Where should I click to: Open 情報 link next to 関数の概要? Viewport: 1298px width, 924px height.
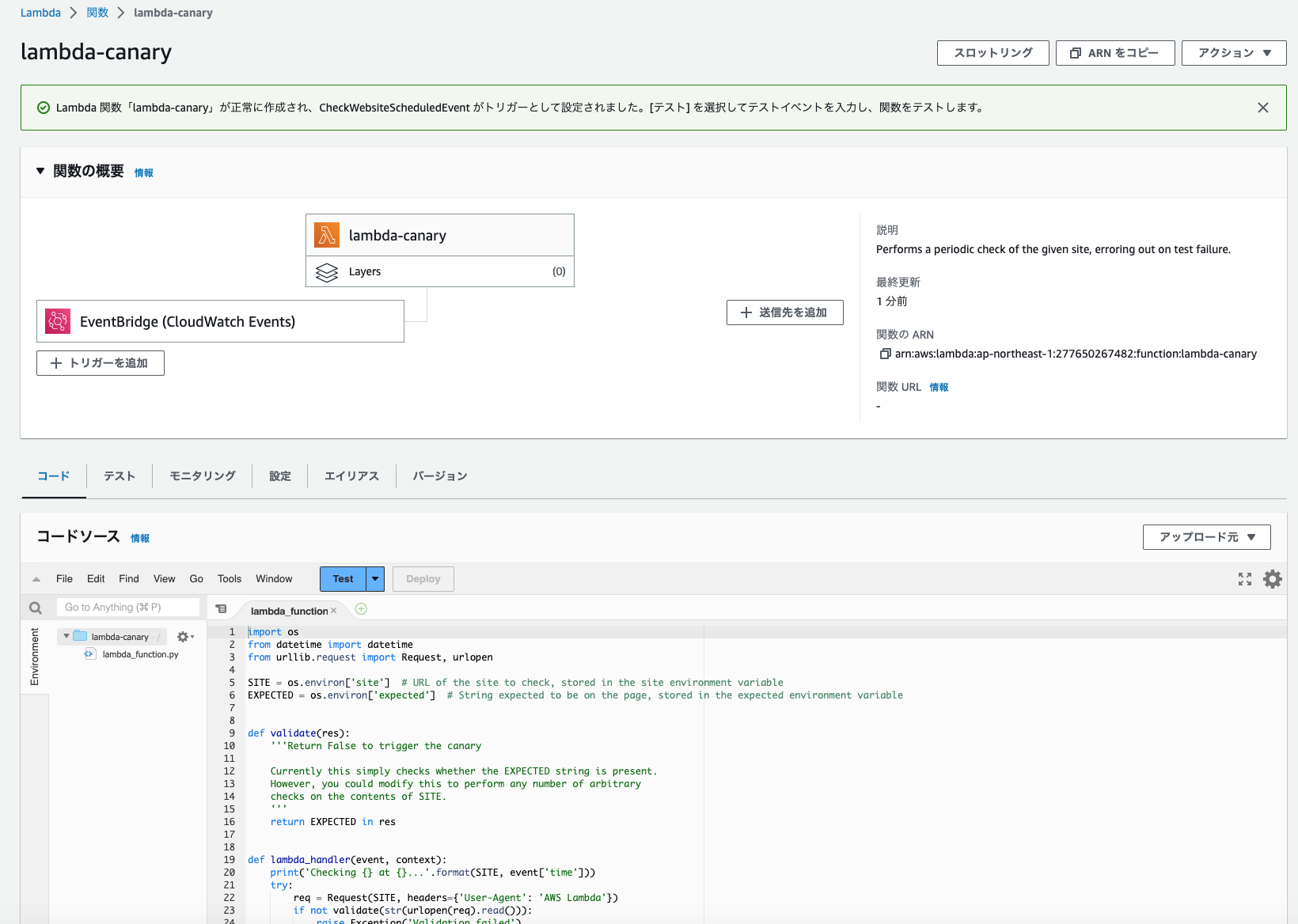coord(144,173)
